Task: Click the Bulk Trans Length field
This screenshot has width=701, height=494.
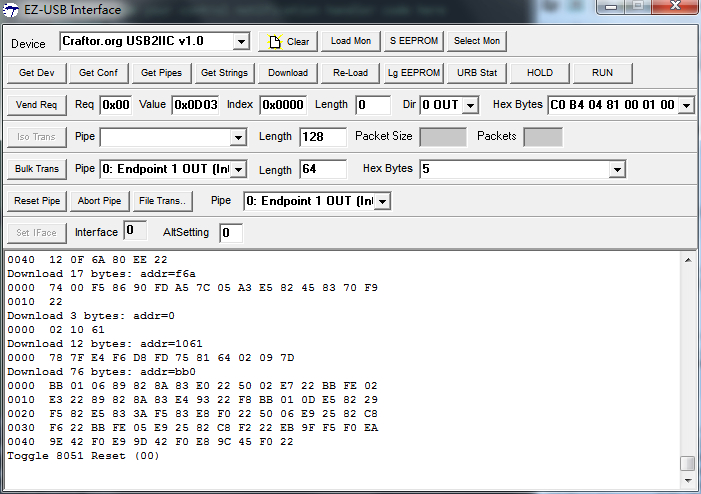Action: 322,169
